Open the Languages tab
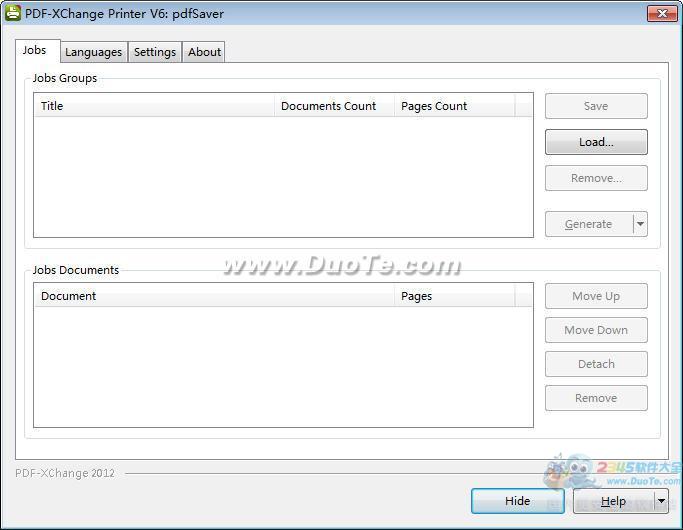 [x=94, y=52]
